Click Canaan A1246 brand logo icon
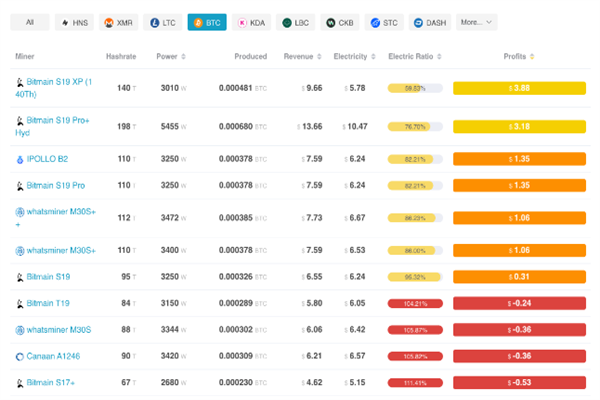The height and width of the screenshot is (400, 600). pos(20,357)
